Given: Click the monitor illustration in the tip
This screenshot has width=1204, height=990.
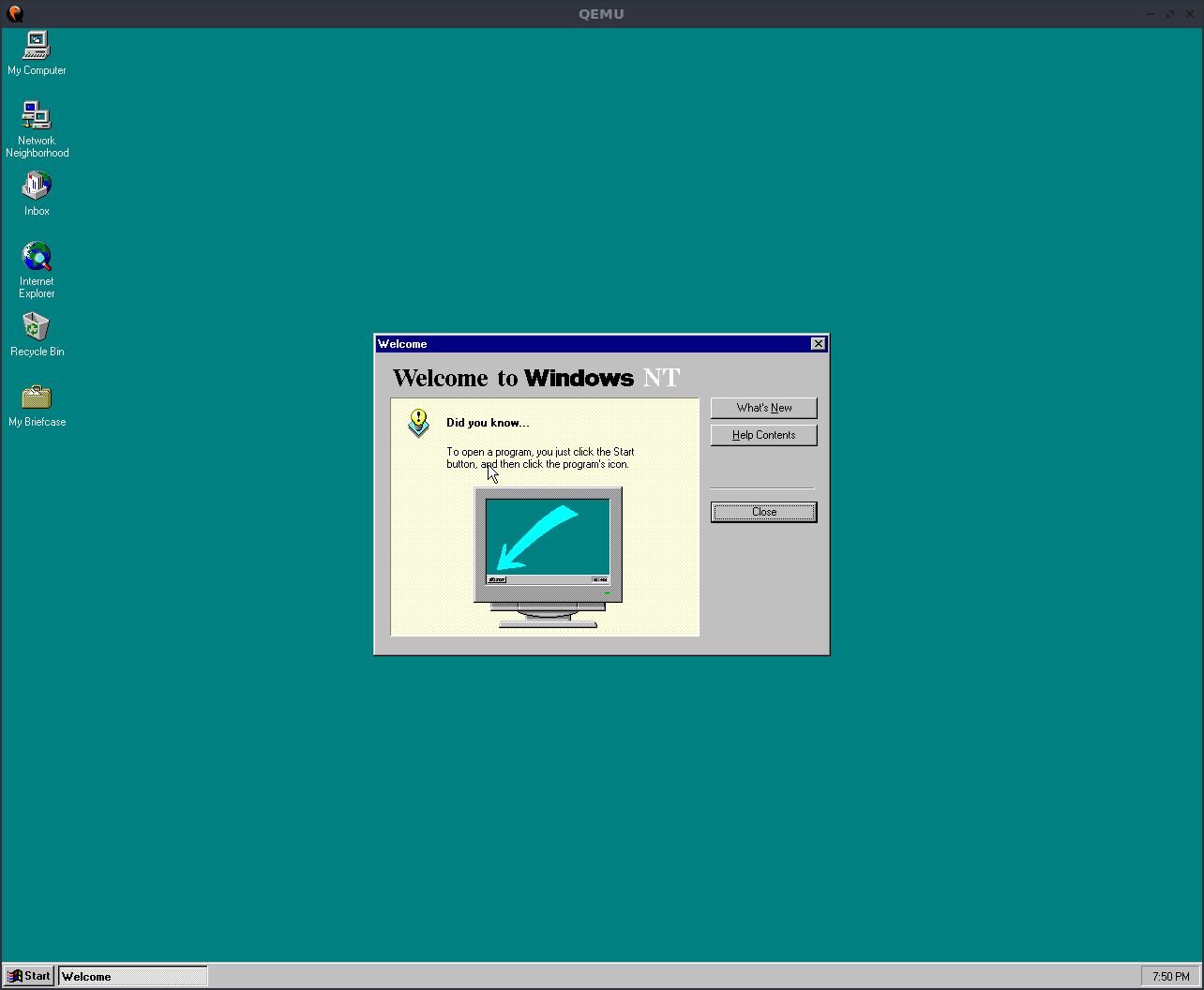Looking at the screenshot, I should click(x=548, y=557).
